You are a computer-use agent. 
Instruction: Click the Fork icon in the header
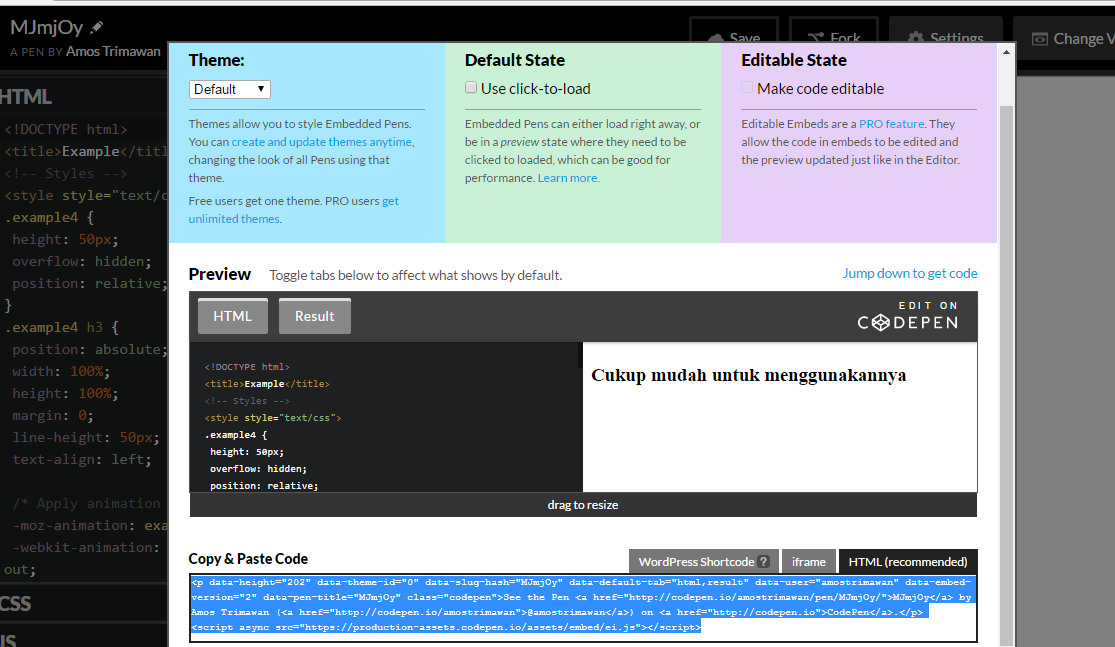coord(816,38)
